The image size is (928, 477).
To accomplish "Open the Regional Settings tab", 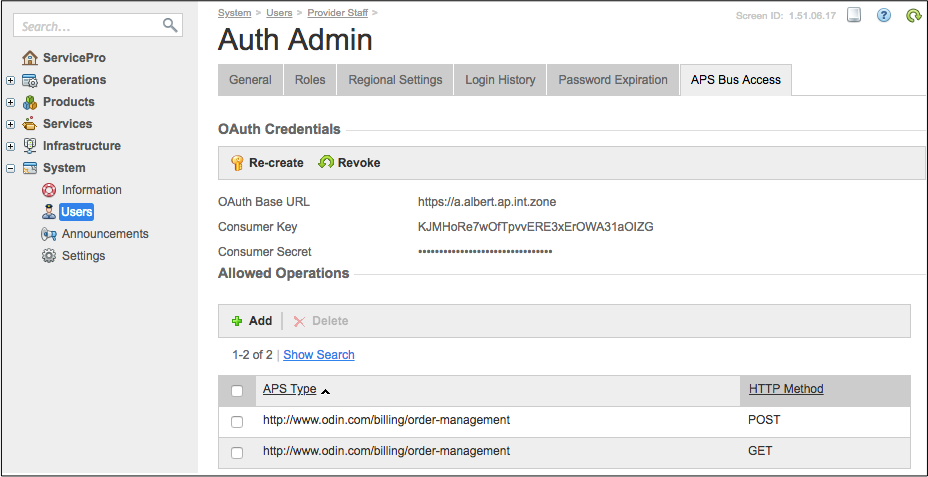I will point(395,80).
